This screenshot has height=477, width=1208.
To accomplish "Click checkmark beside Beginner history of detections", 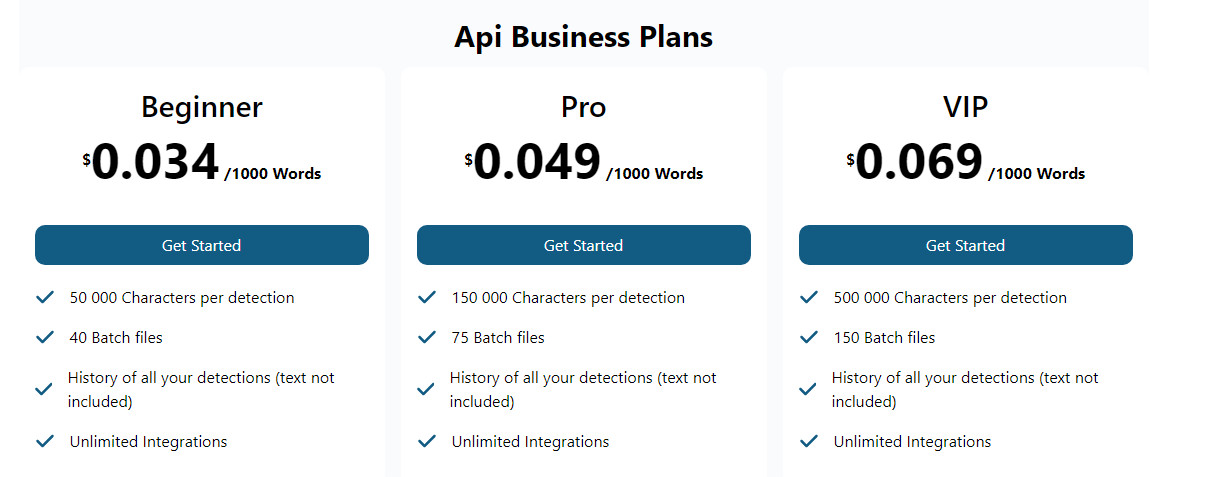I will [x=44, y=389].
